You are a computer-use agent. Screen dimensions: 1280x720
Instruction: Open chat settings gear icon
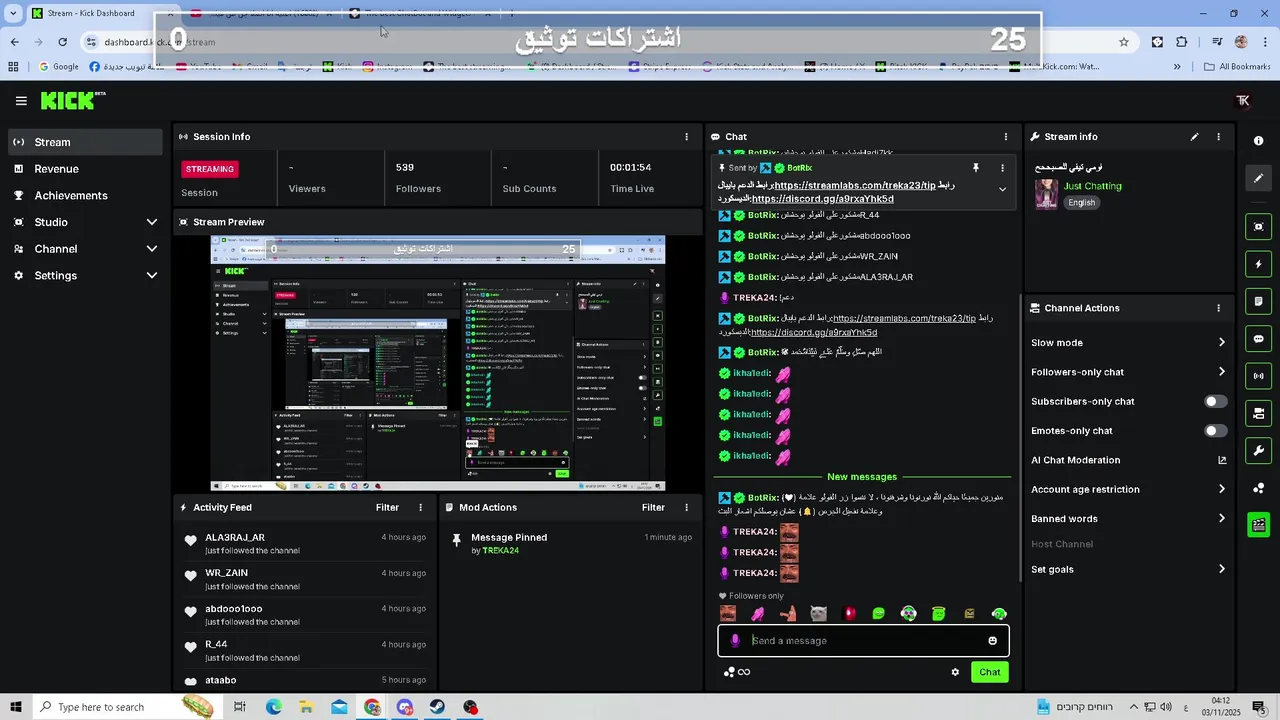tap(955, 672)
